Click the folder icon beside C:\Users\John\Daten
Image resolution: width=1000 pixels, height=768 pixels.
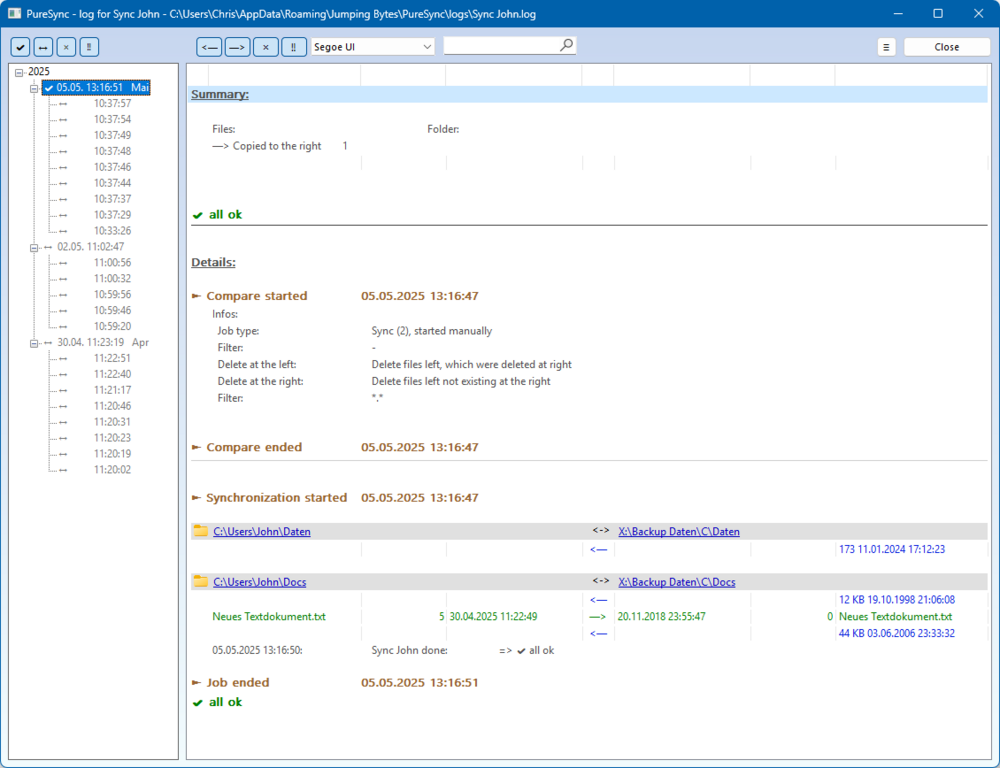(x=201, y=531)
